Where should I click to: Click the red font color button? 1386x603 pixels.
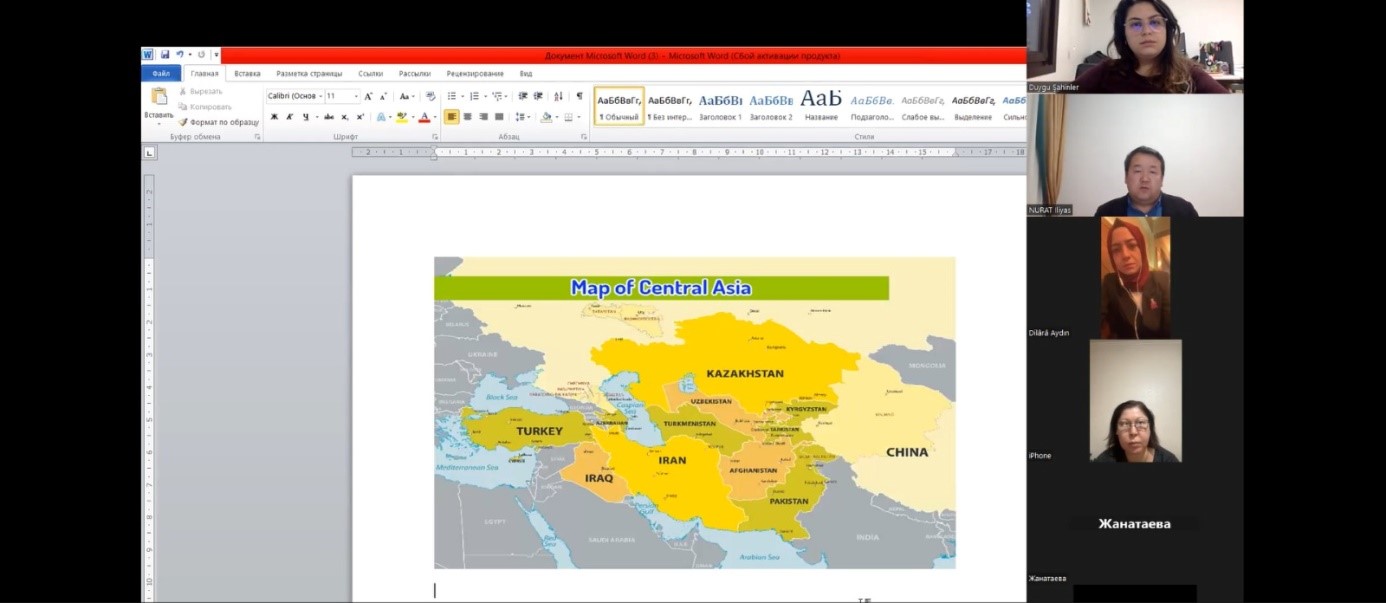(x=424, y=117)
